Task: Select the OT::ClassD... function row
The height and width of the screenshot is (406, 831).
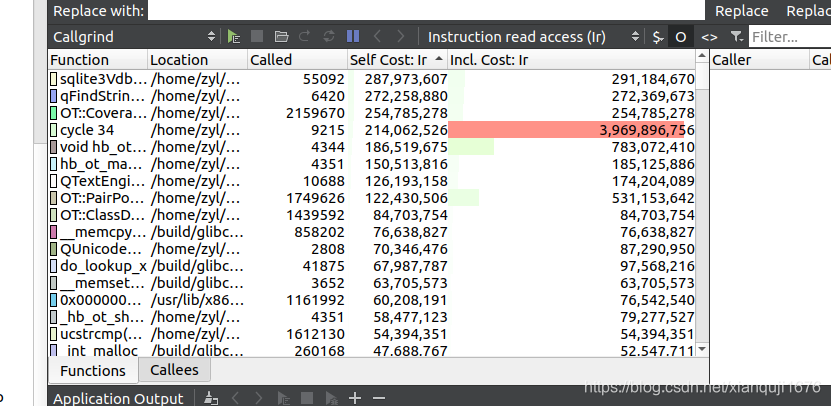Action: coord(372,216)
